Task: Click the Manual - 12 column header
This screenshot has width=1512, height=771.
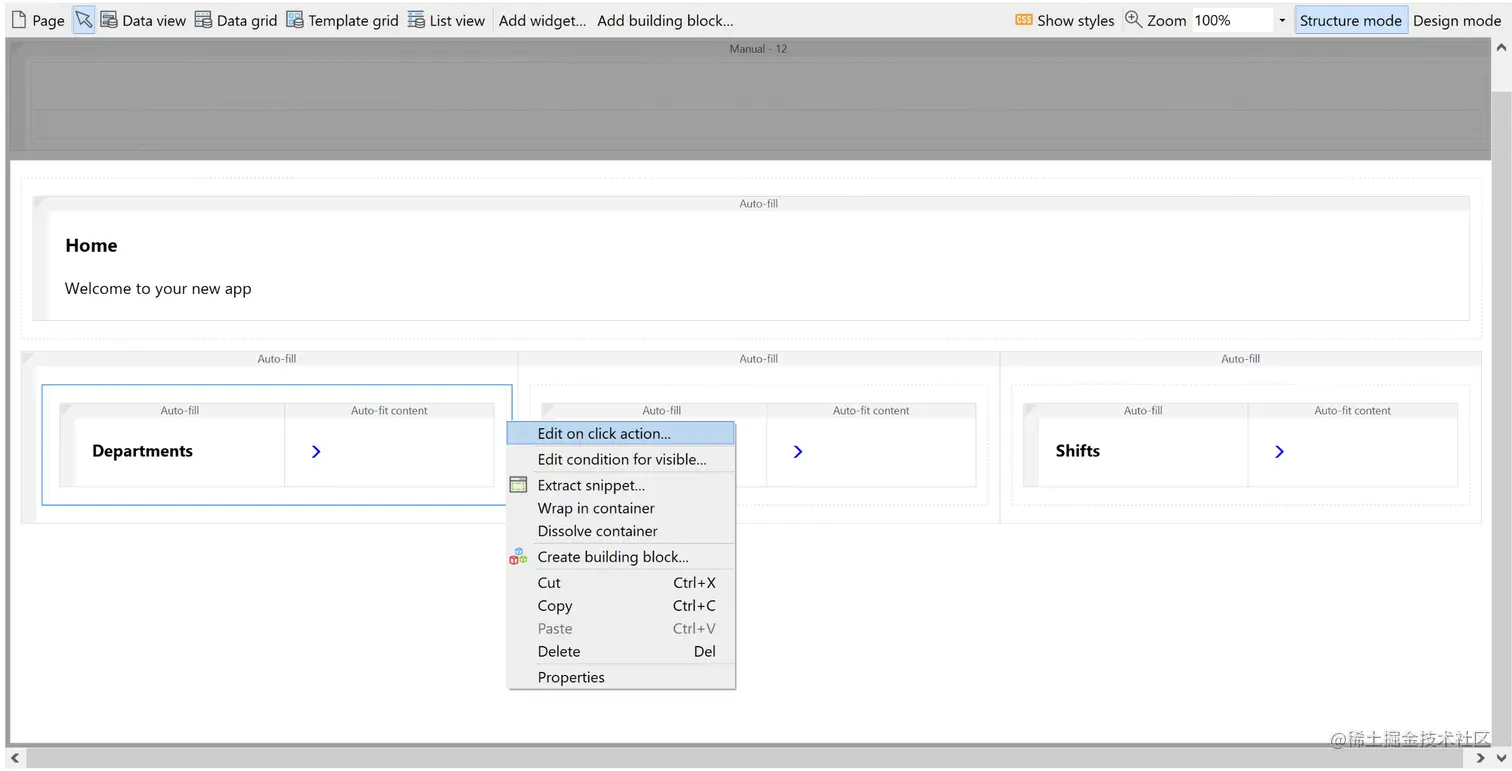Action: click(758, 48)
